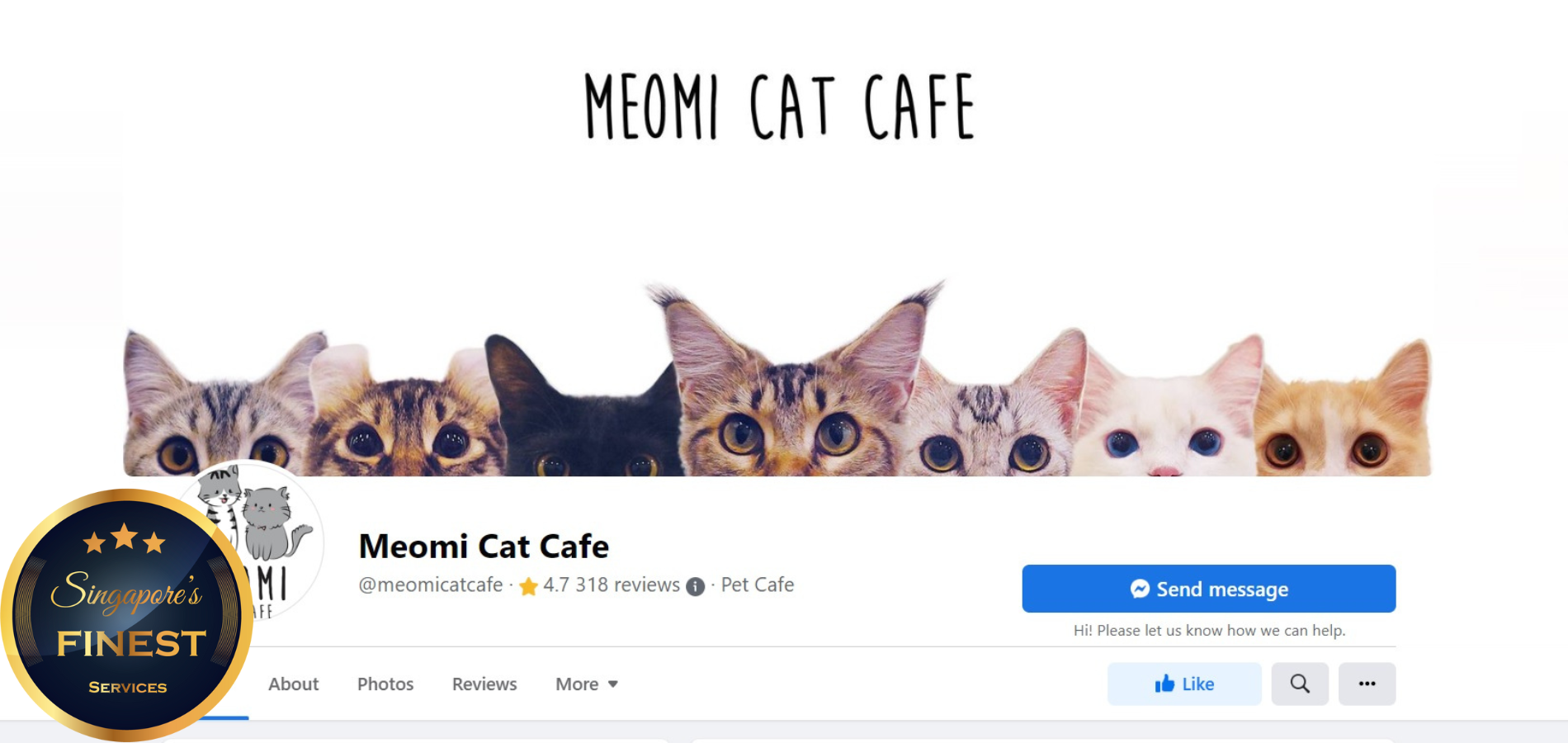Click the @meomicatcafe handle
Viewport: 1568px width, 743px height.
pos(430,584)
